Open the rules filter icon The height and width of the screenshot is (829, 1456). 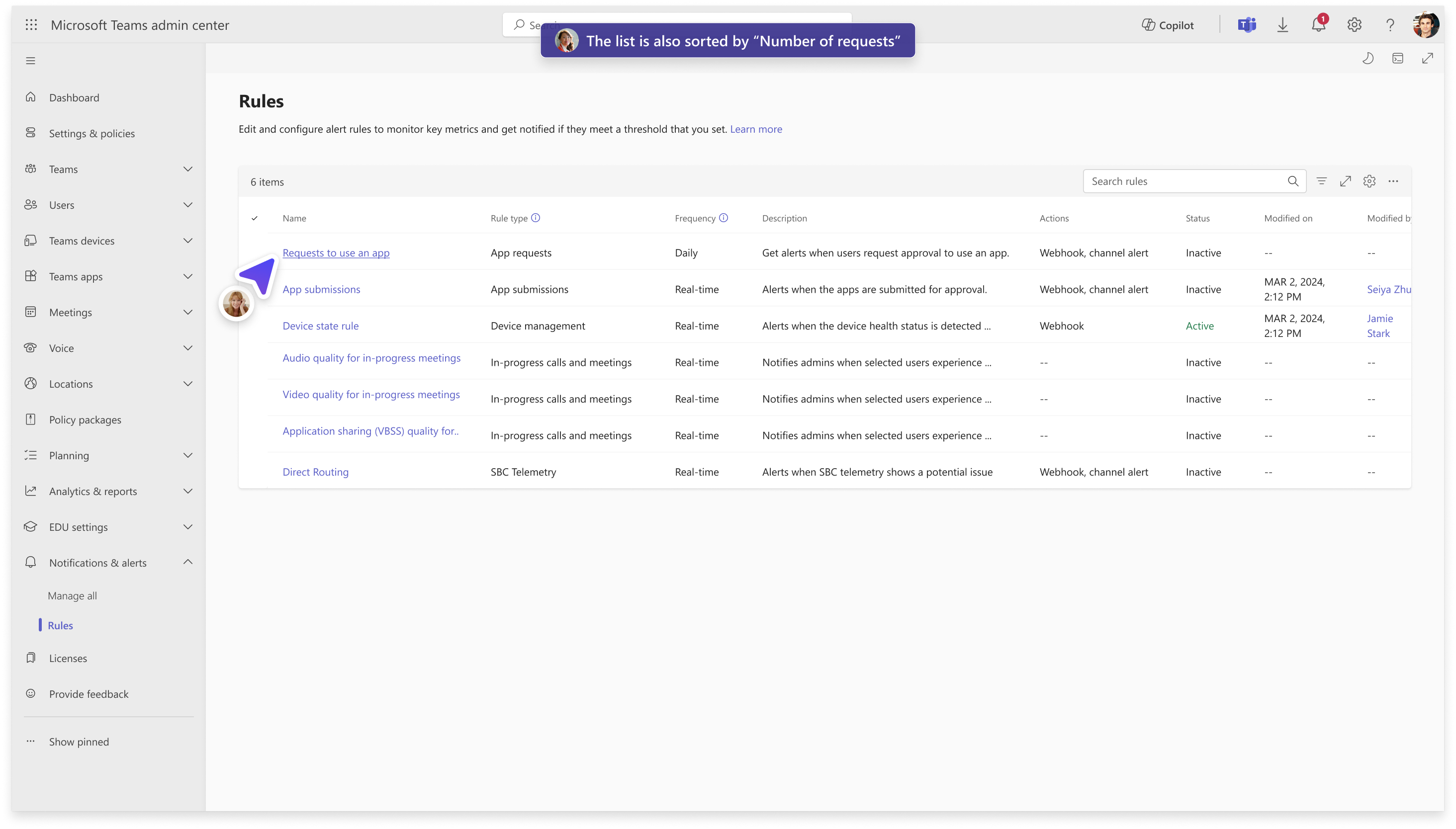coord(1322,181)
